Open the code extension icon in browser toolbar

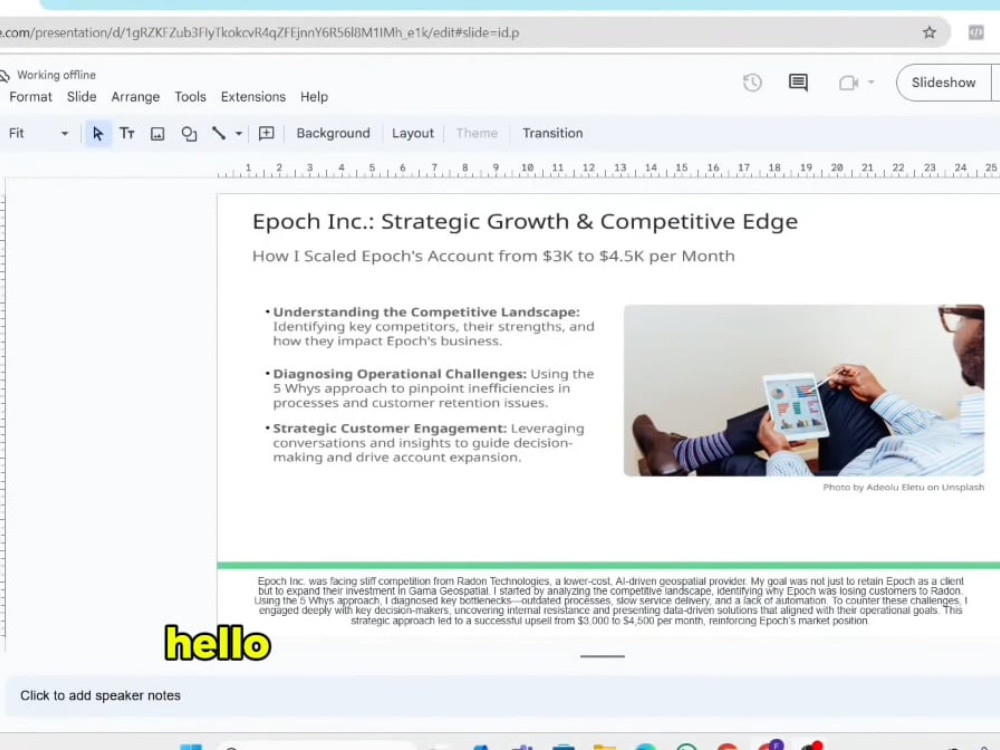[975, 33]
